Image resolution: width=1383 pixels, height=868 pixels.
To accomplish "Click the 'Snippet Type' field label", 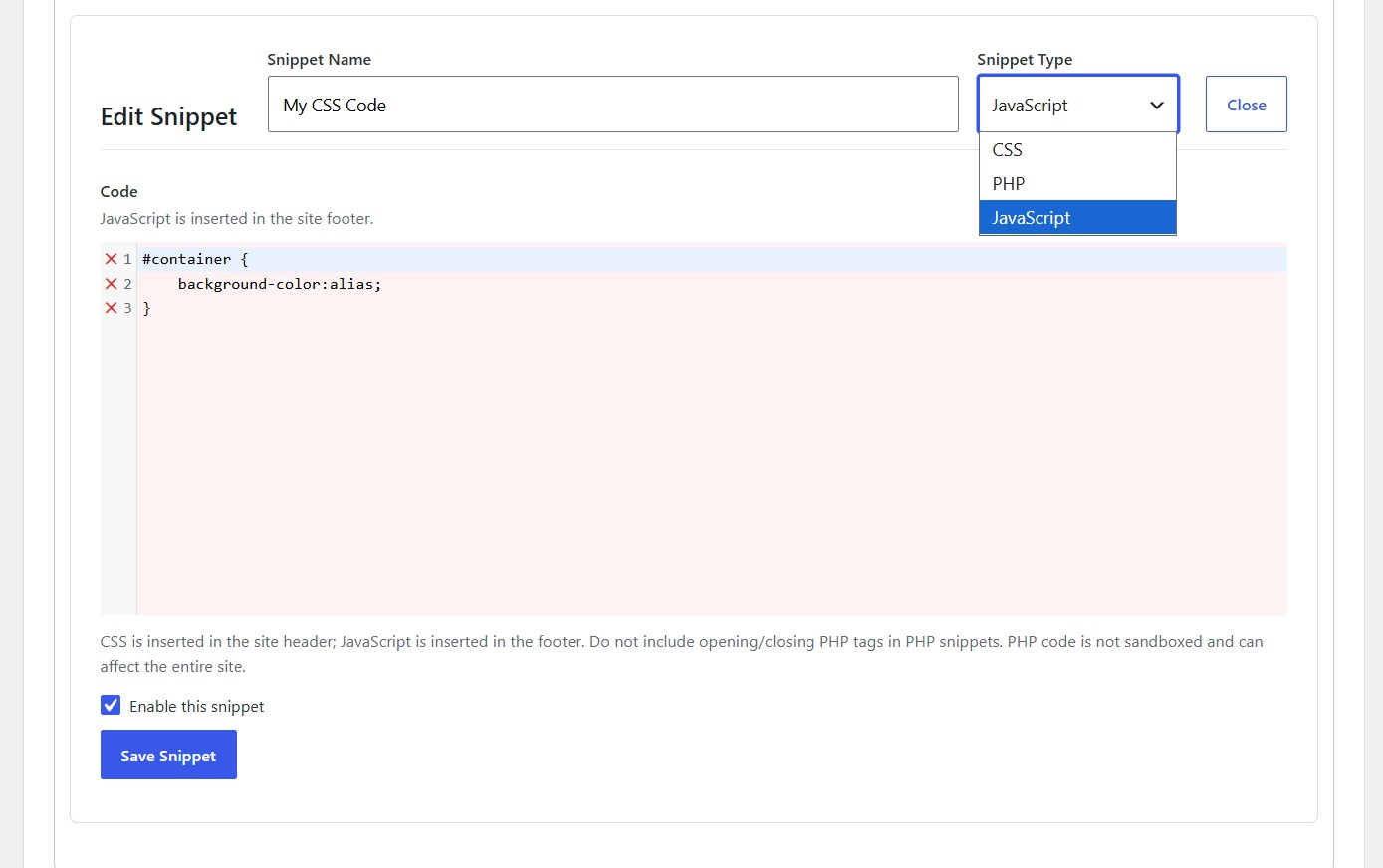I will [x=1025, y=59].
